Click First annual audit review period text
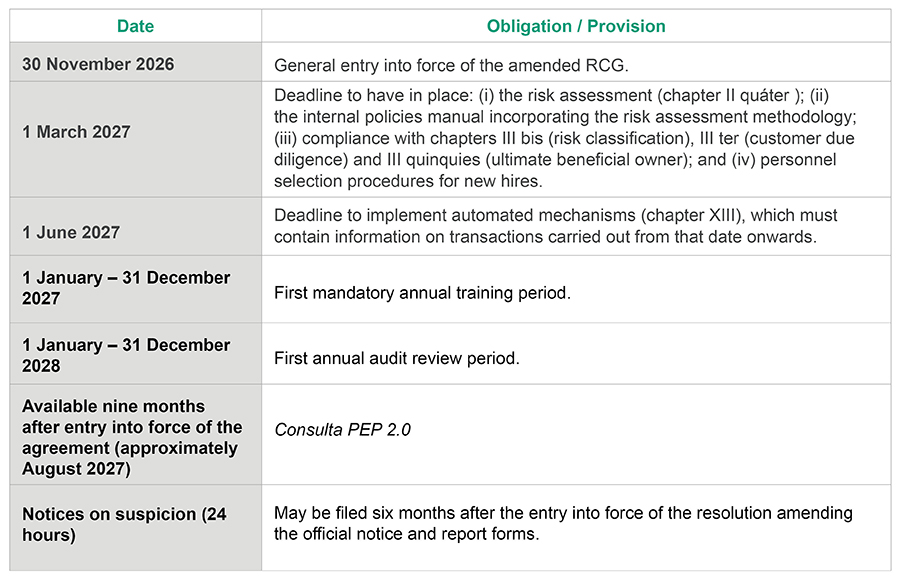The width and height of the screenshot is (900, 583). point(397,358)
